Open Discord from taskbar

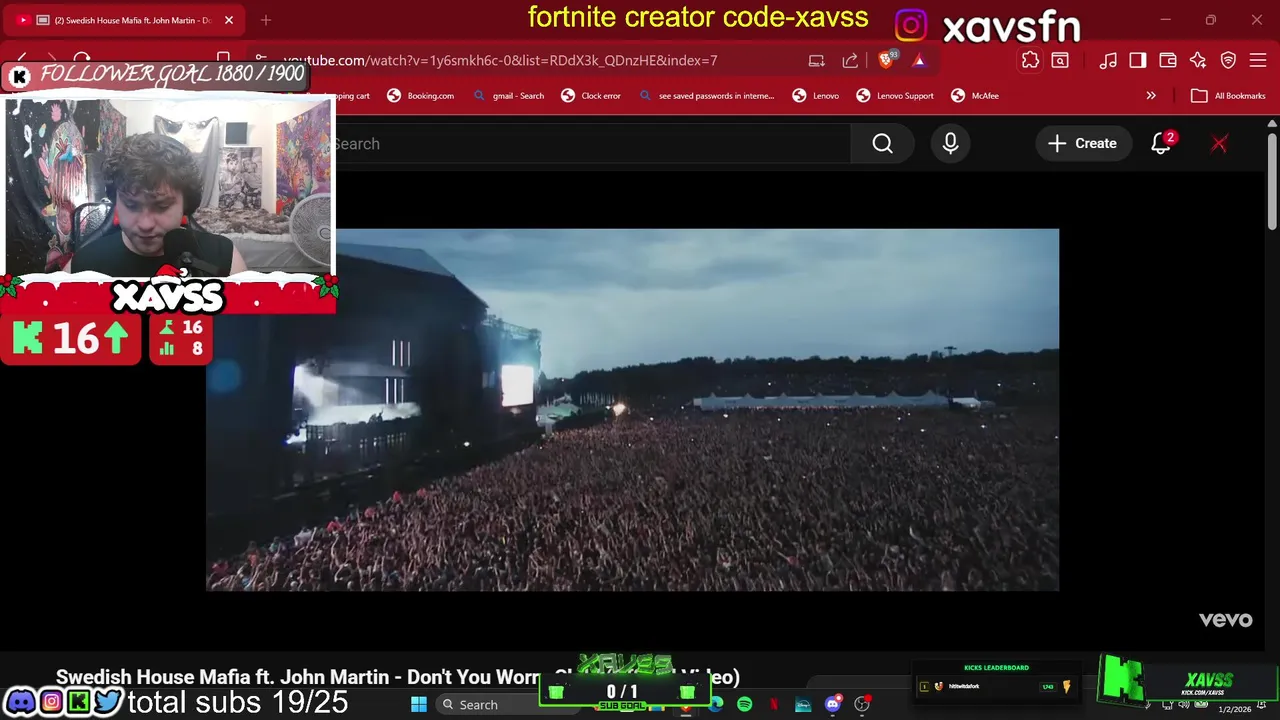click(832, 705)
